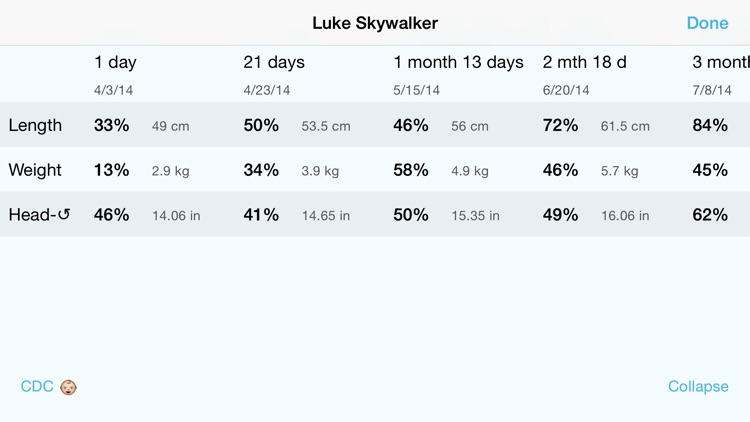Viewport: 750px width, 422px height.
Task: Switch the CDC growth standard
Action: click(x=37, y=386)
